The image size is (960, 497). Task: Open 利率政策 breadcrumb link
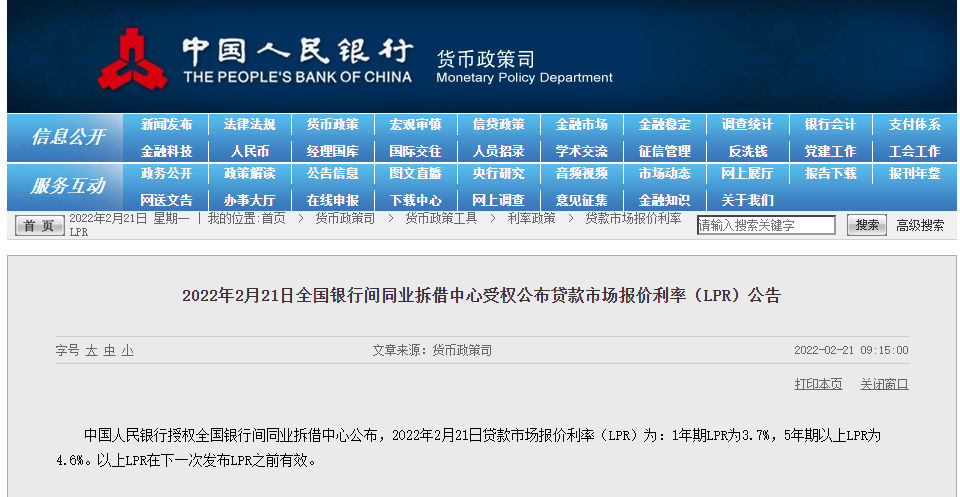click(x=531, y=219)
